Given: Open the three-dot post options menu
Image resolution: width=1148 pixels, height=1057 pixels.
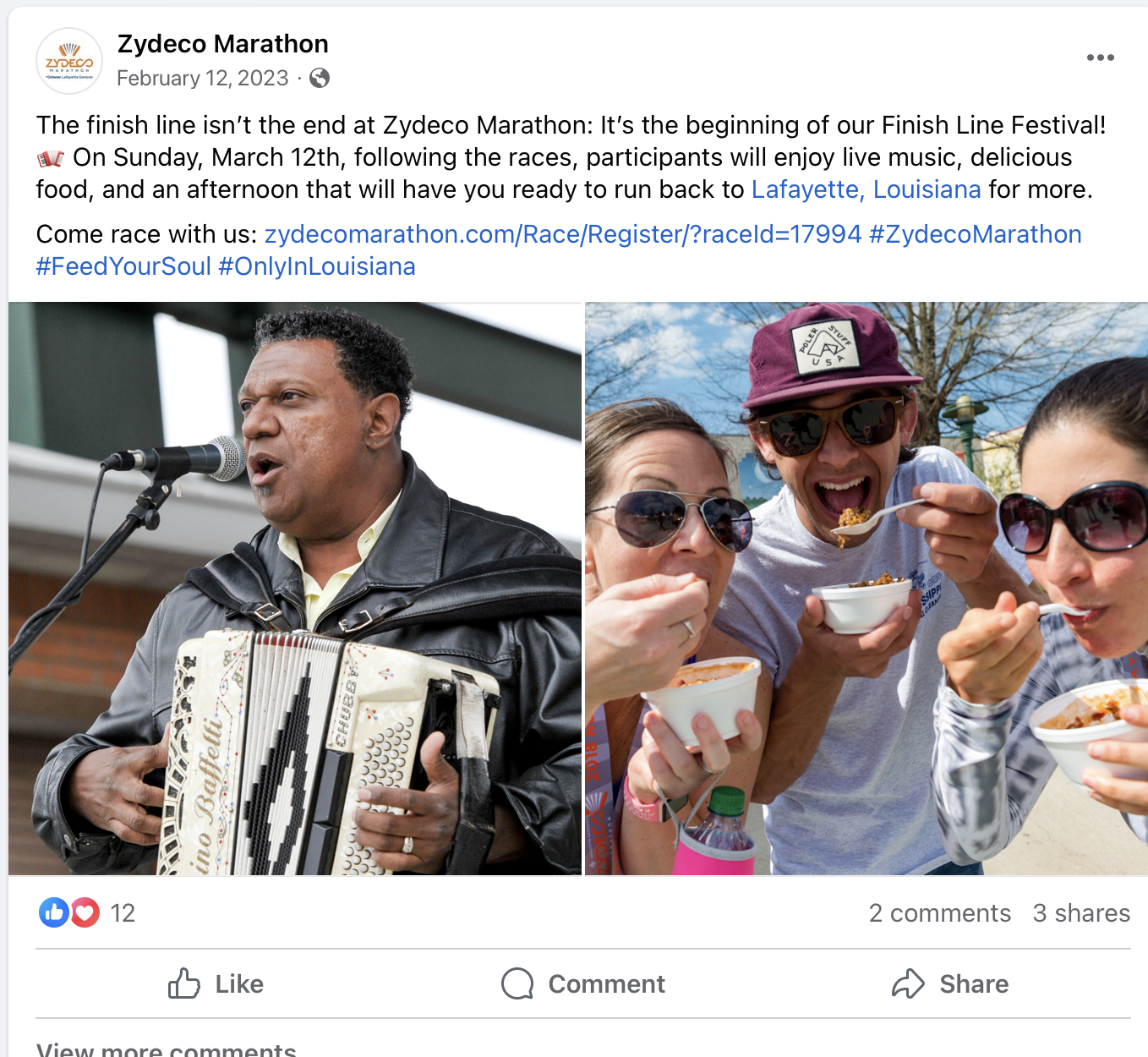Looking at the screenshot, I should pyautogui.click(x=1100, y=58).
